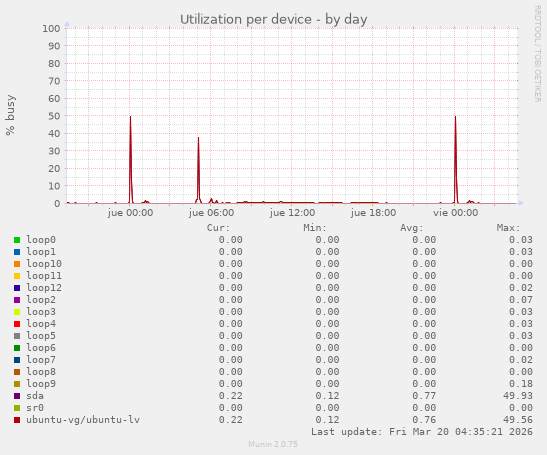Click the sda max value 49.93
This screenshot has height=455, width=547.
[x=518, y=396]
